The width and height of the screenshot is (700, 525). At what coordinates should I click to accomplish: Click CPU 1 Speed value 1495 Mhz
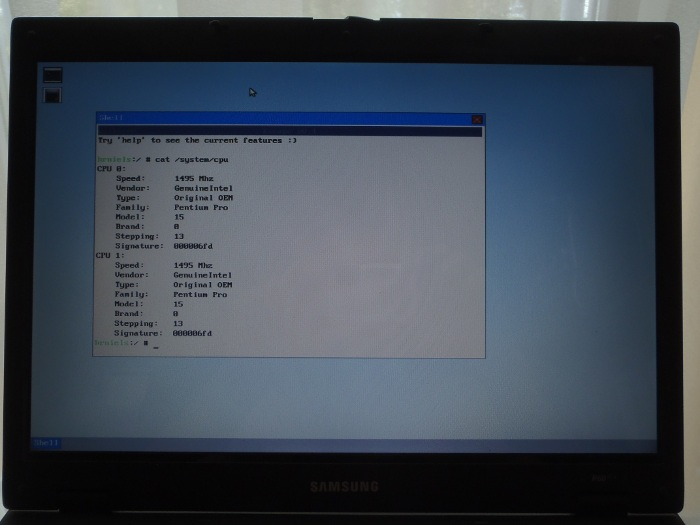tap(193, 265)
